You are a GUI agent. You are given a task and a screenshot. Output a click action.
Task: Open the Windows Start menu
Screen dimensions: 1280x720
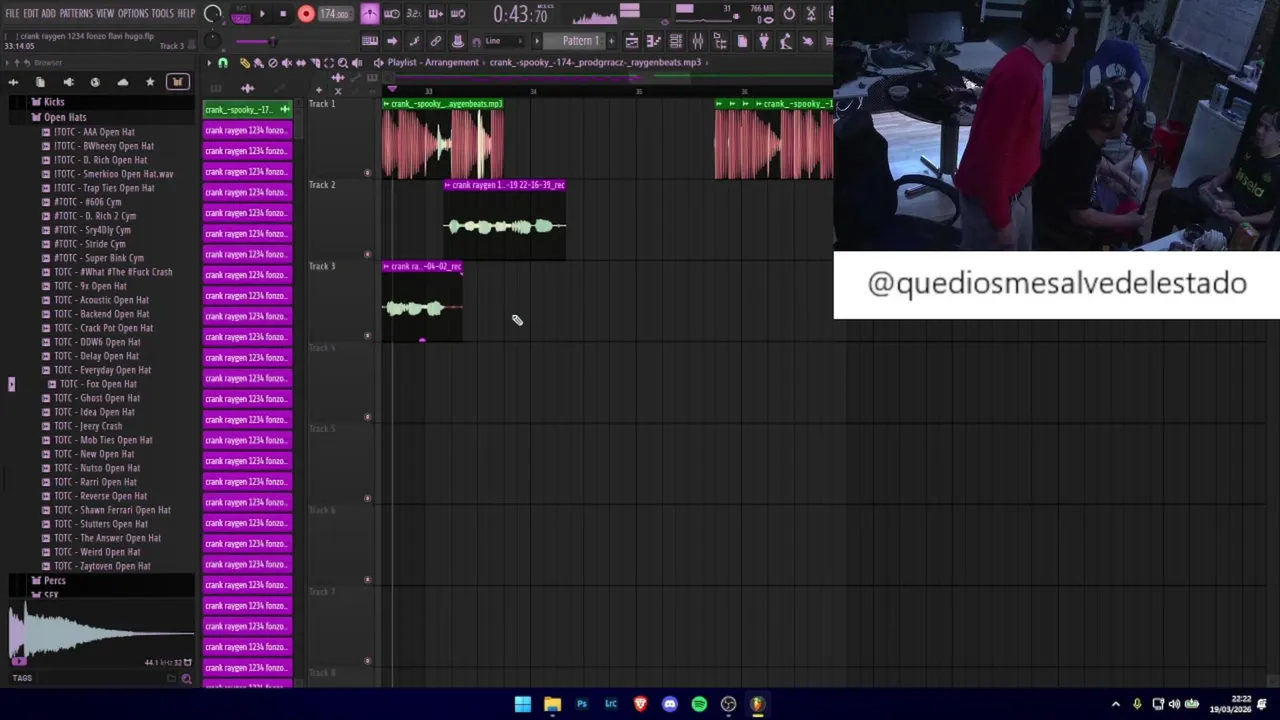523,704
